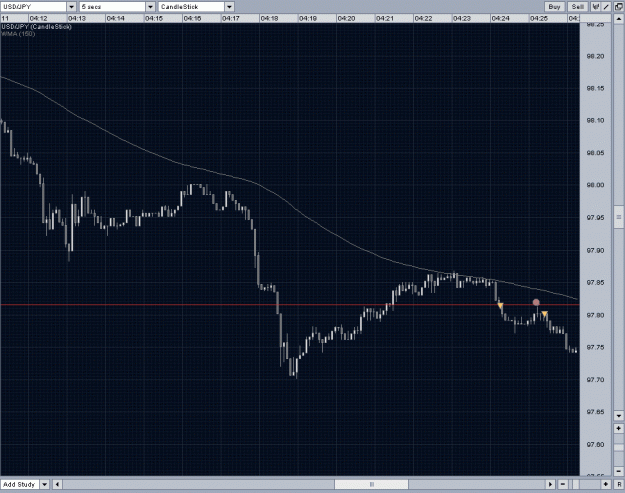625x493 pixels.
Task: Click the horizontal scrollbar left arrow
Action: [x=57, y=484]
